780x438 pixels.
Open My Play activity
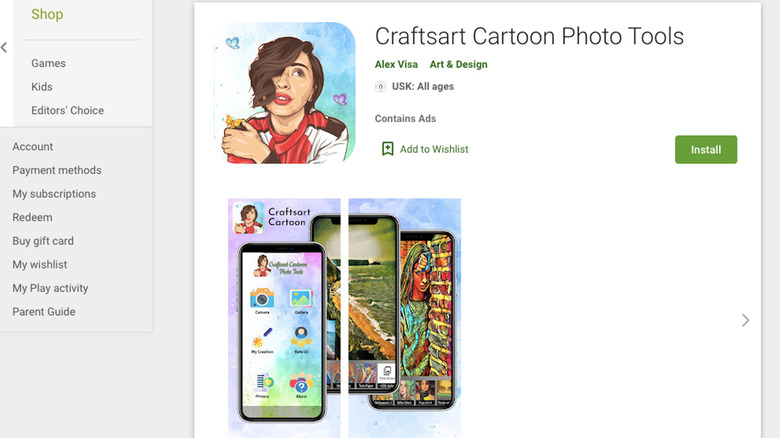pos(50,288)
